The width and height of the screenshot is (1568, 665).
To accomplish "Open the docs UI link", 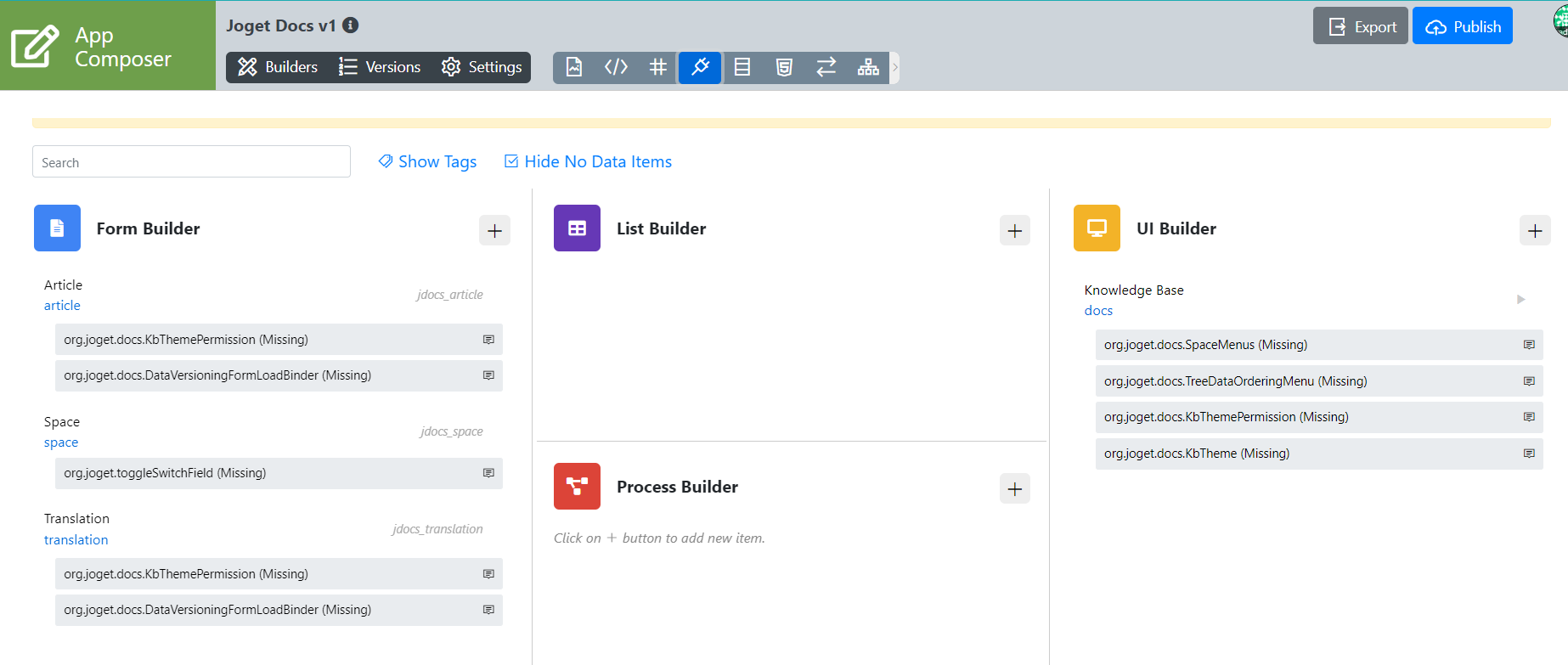I will [1098, 311].
